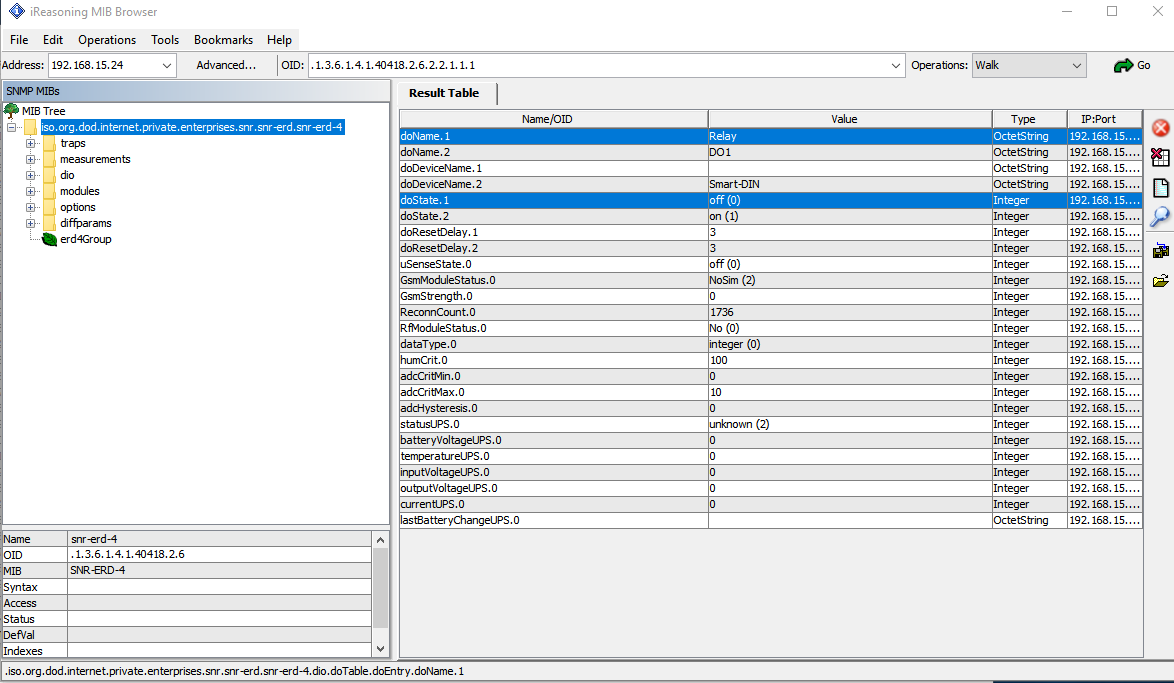This screenshot has height=683, width=1174.
Task: Expand the measurements folder node
Action: 31,159
